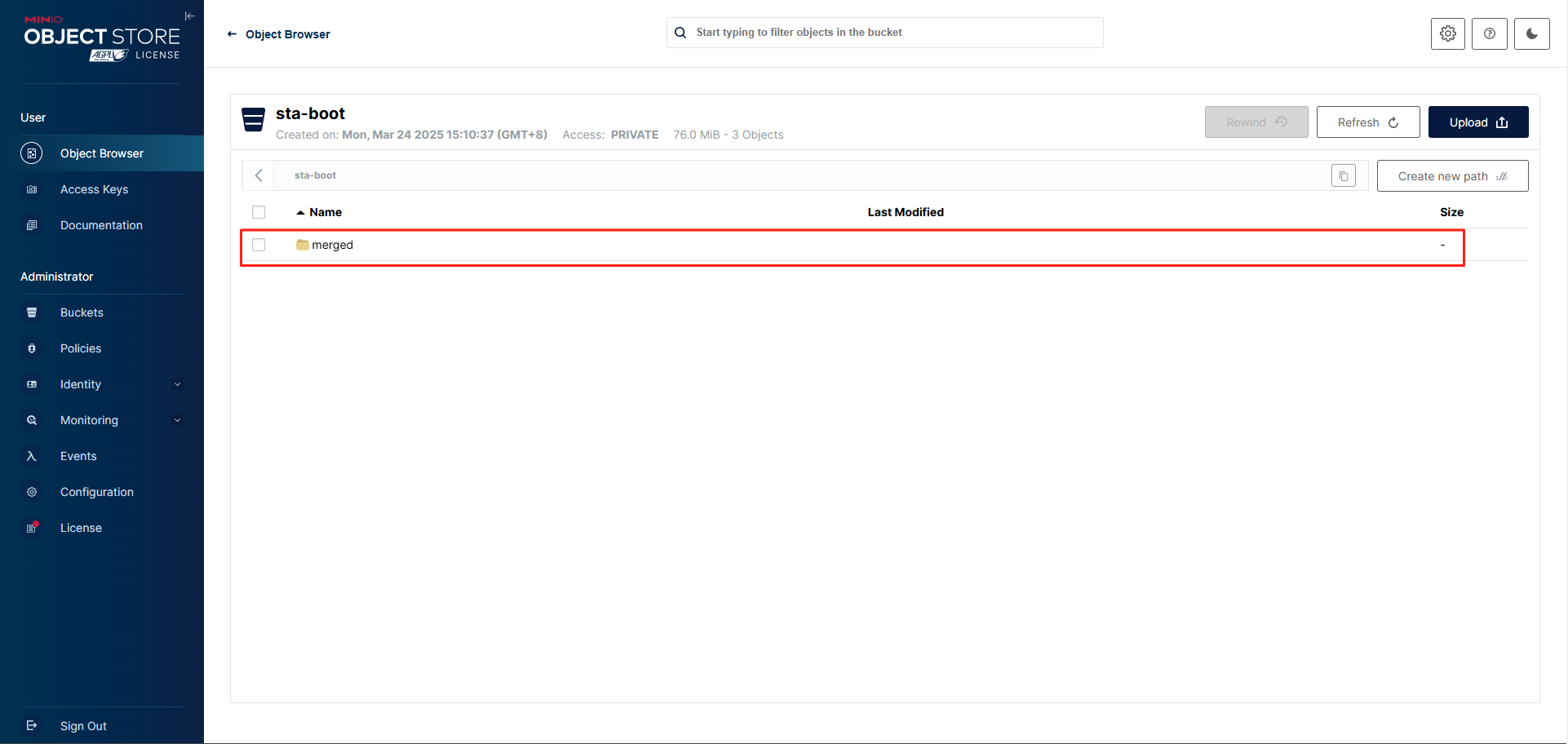The image size is (1568, 744).
Task: Click the back arrow beside Object Browser
Action: coord(232,34)
